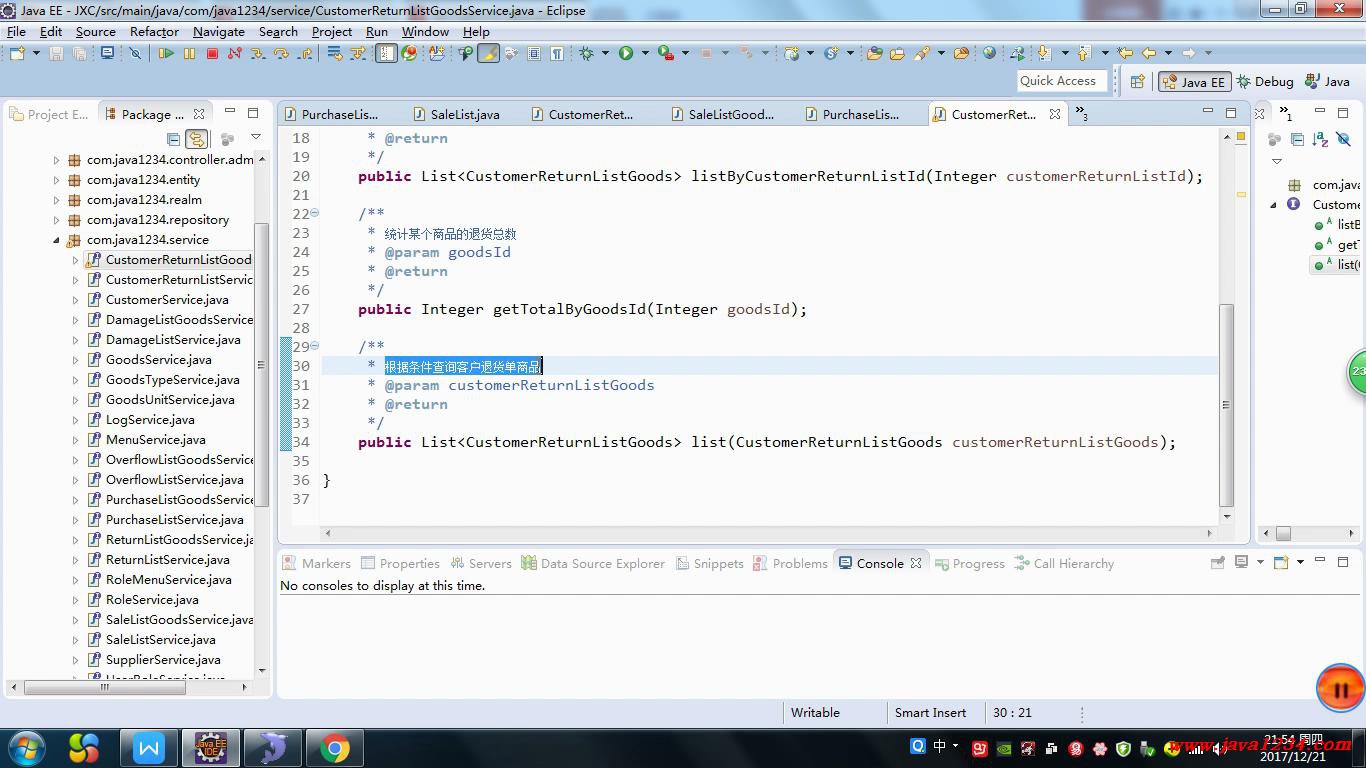Open the Source menu

[x=95, y=31]
